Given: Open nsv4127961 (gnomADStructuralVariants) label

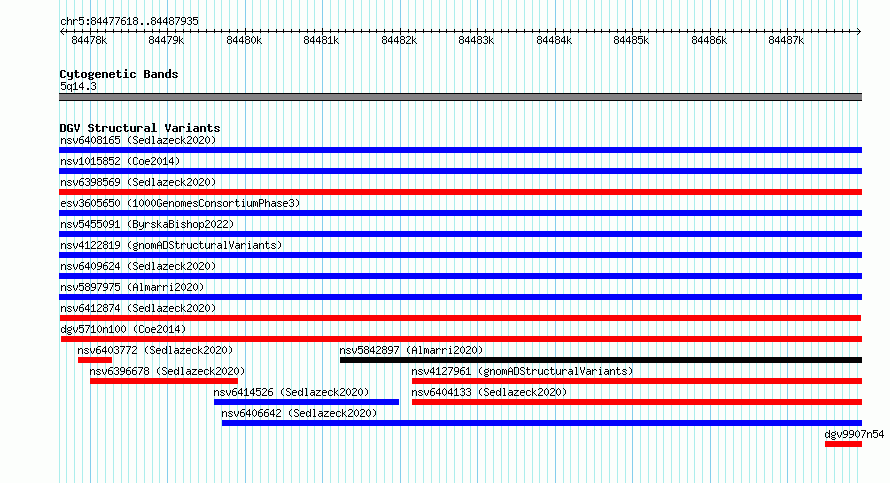Looking at the screenshot, I should (522, 371).
